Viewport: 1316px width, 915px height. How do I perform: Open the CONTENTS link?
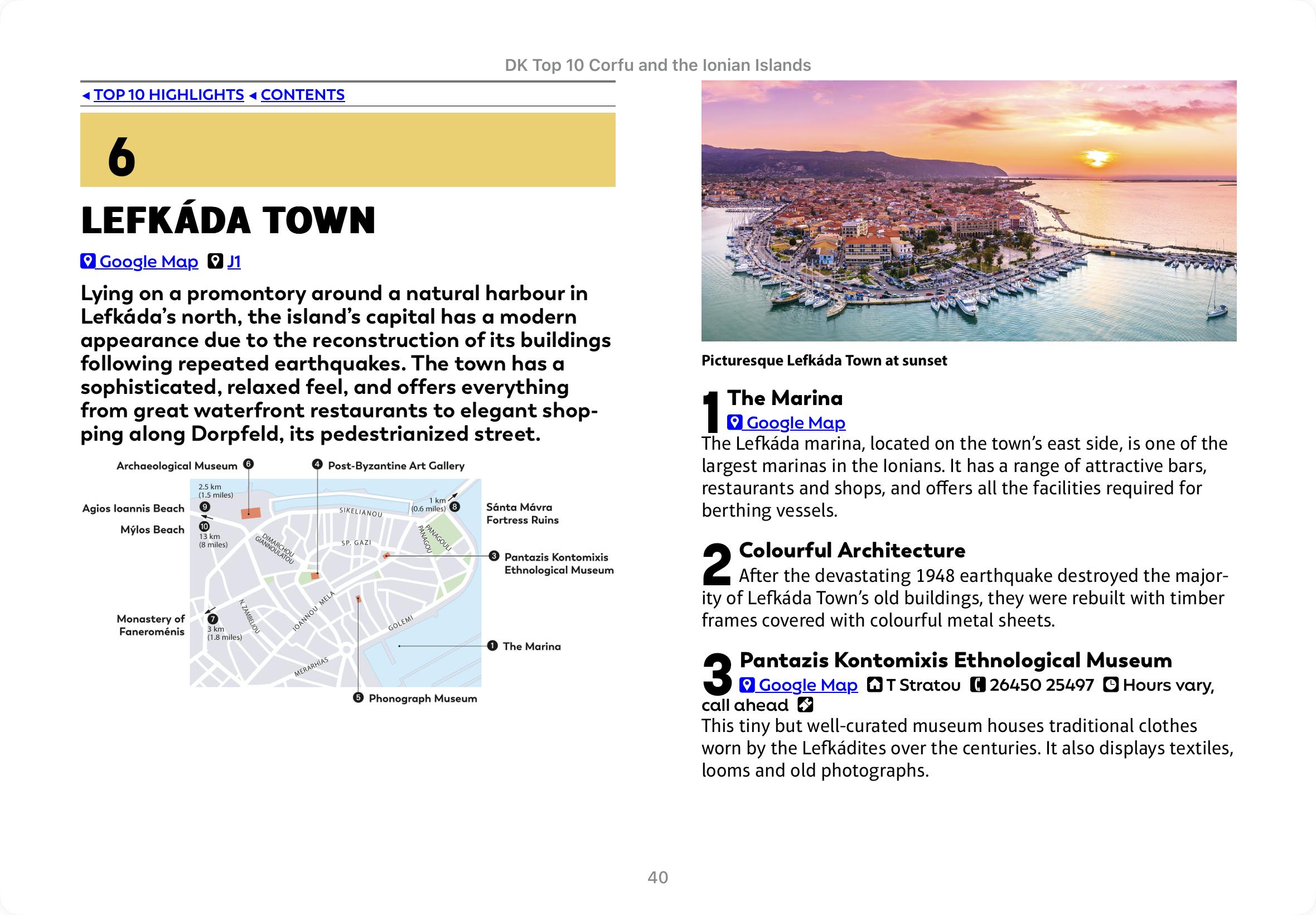(x=302, y=95)
